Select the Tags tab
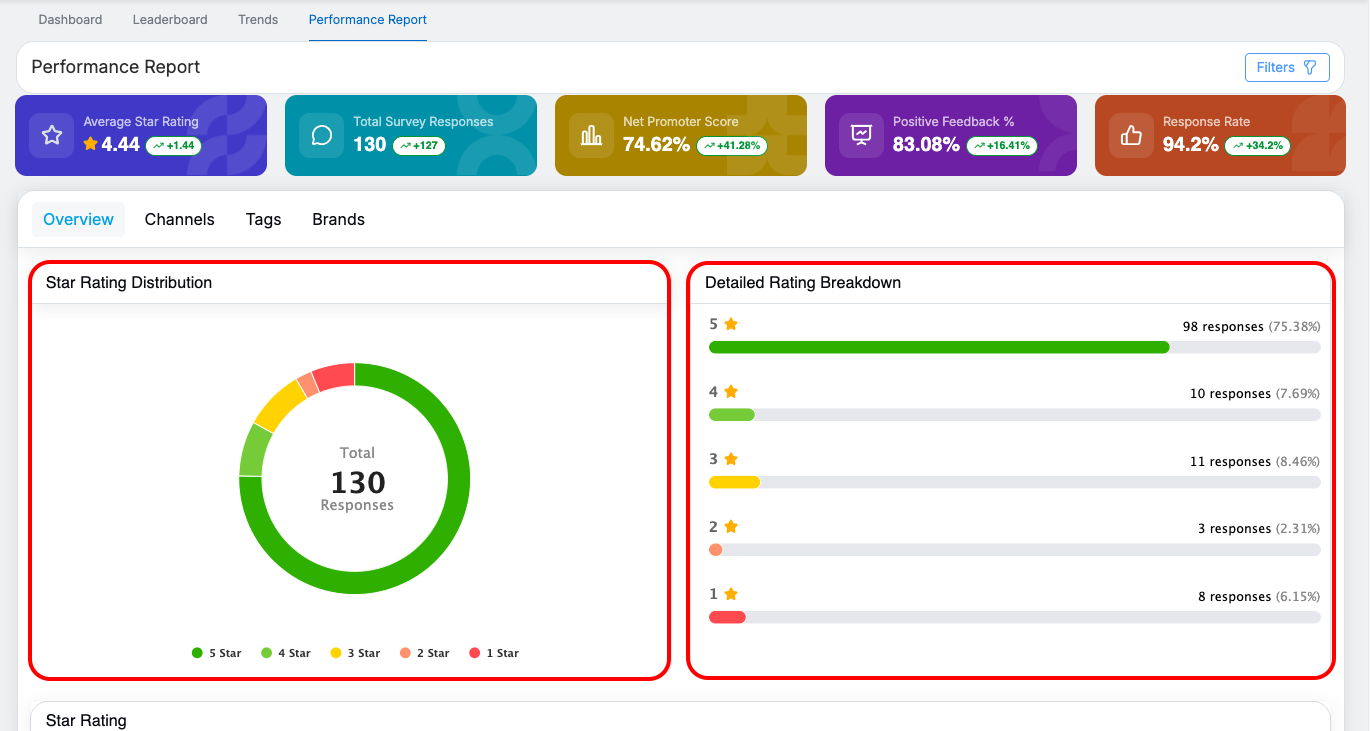1370x731 pixels. tap(263, 220)
